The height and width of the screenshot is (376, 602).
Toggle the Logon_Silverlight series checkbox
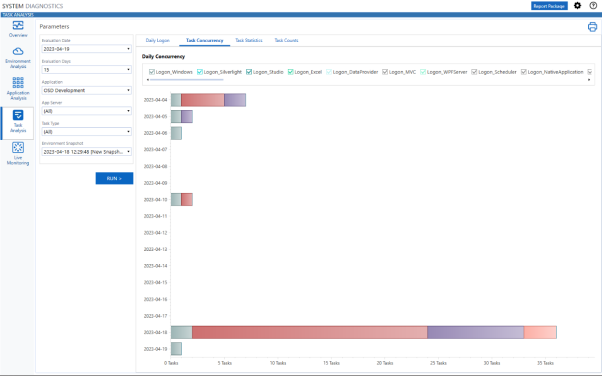(200, 72)
